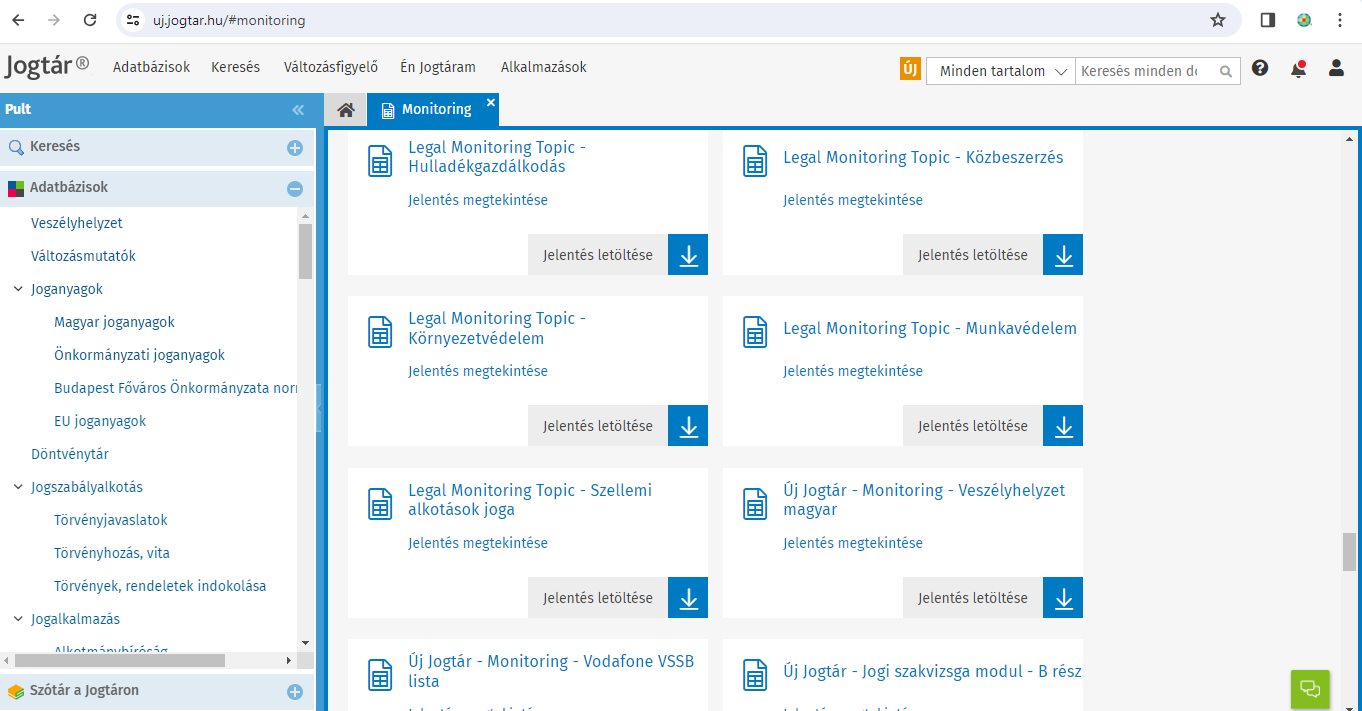The width and height of the screenshot is (1362, 711).
Task: Collapse the Joganyagok tree node
Action: [x=18, y=289]
